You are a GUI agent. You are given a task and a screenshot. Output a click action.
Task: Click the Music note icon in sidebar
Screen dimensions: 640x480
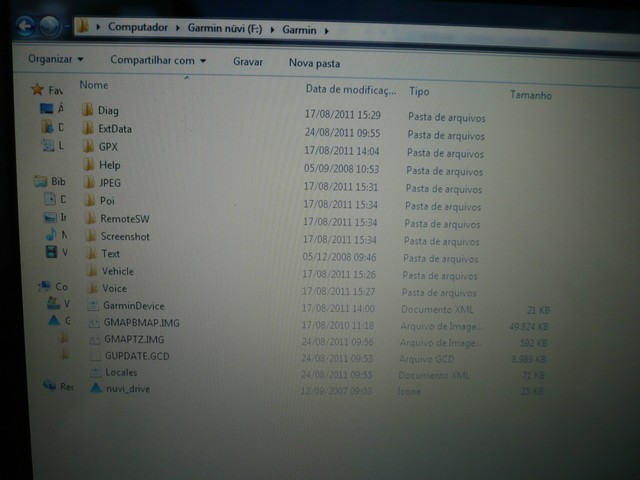(51, 234)
